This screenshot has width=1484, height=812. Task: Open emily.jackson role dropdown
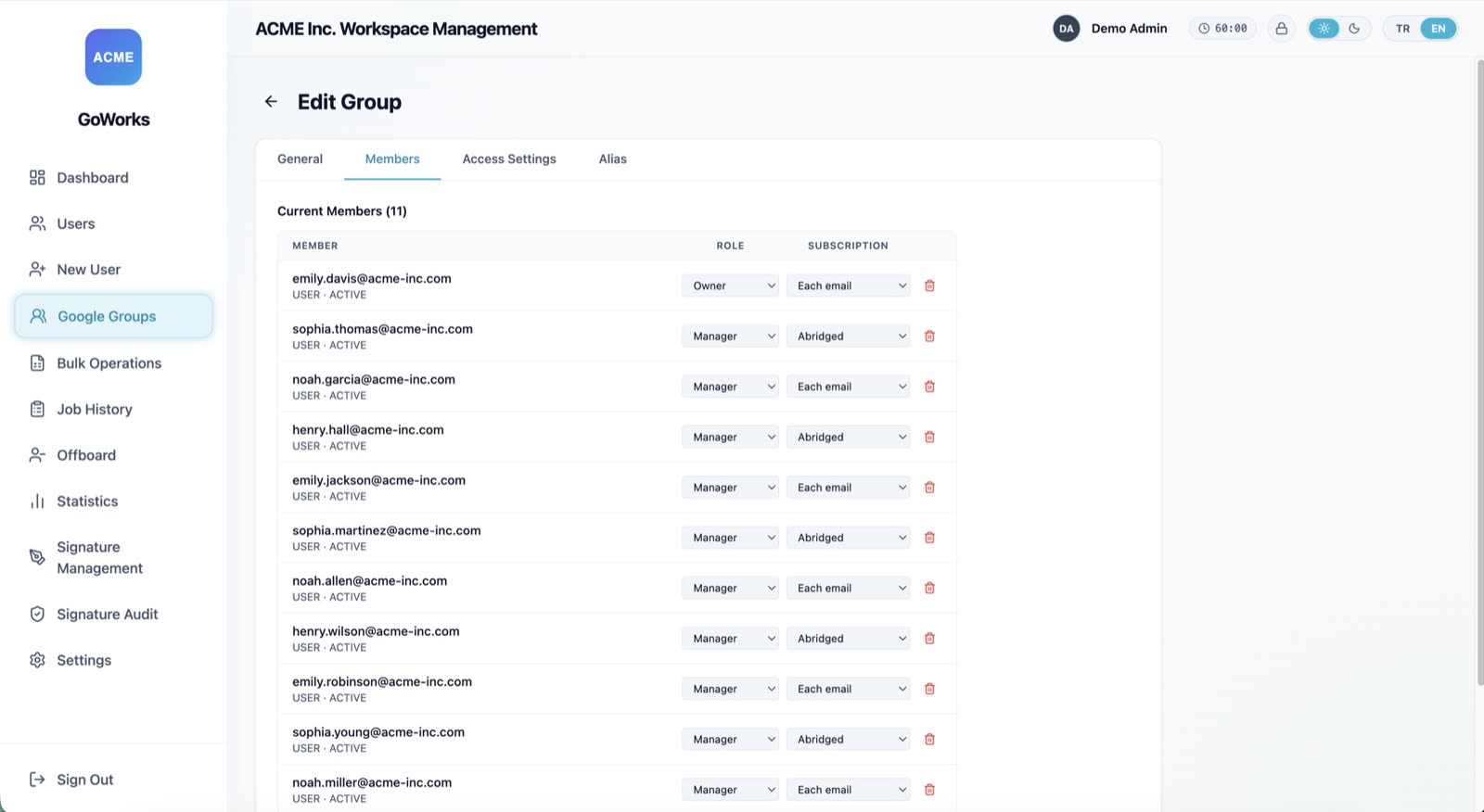(730, 488)
